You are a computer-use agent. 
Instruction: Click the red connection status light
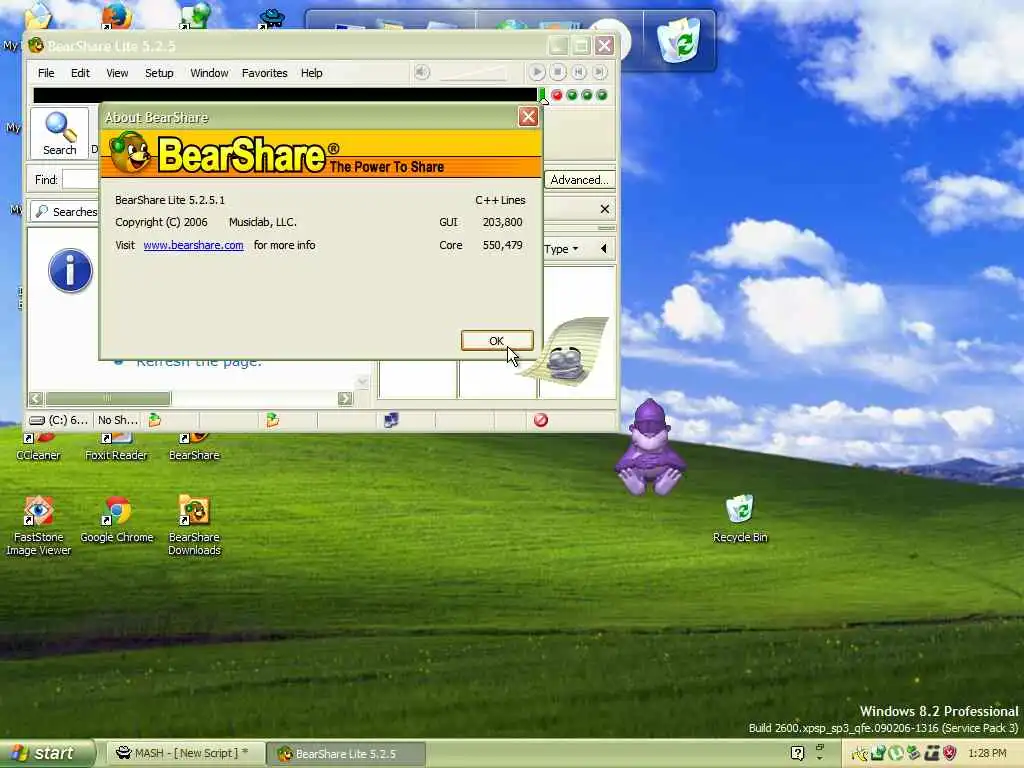point(557,95)
